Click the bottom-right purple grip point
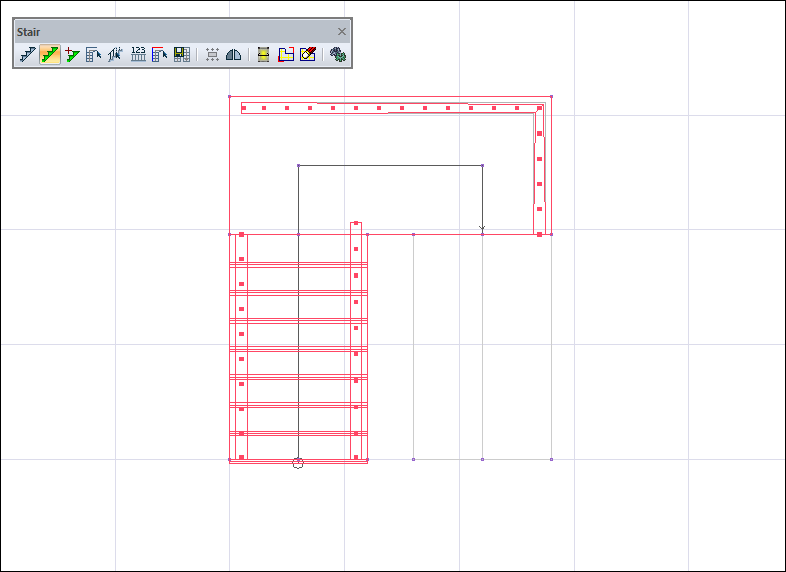This screenshot has width=786, height=572. click(551, 459)
